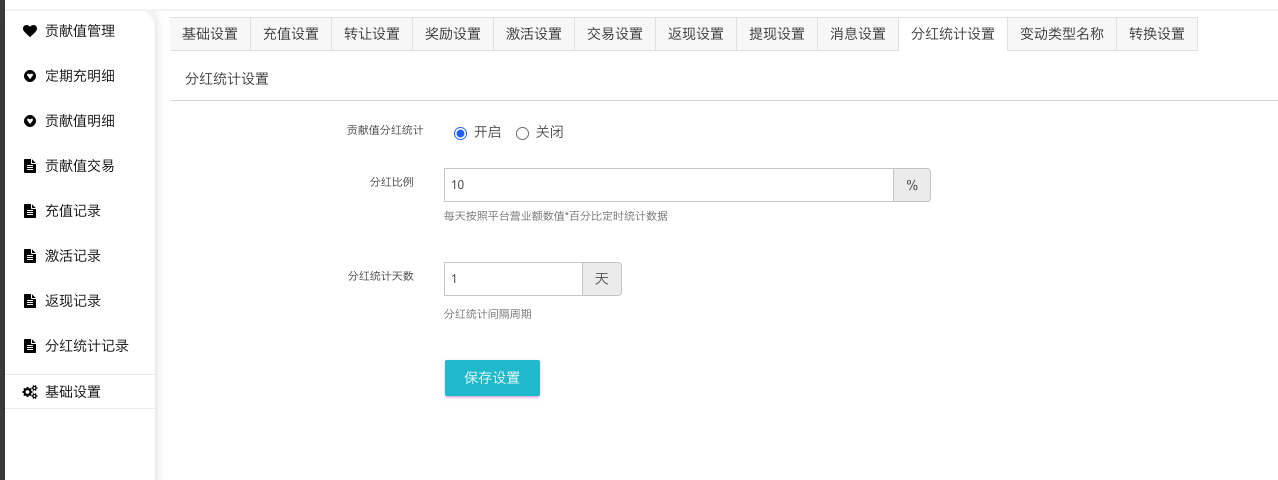Click the shield icon next to 贡献值明细
This screenshot has height=480, width=1278.
[30, 121]
